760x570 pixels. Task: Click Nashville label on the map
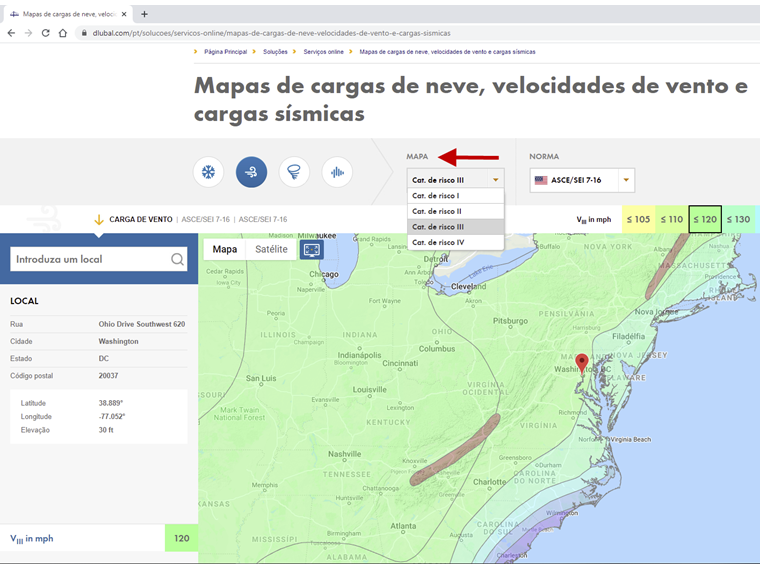[x=345, y=454]
